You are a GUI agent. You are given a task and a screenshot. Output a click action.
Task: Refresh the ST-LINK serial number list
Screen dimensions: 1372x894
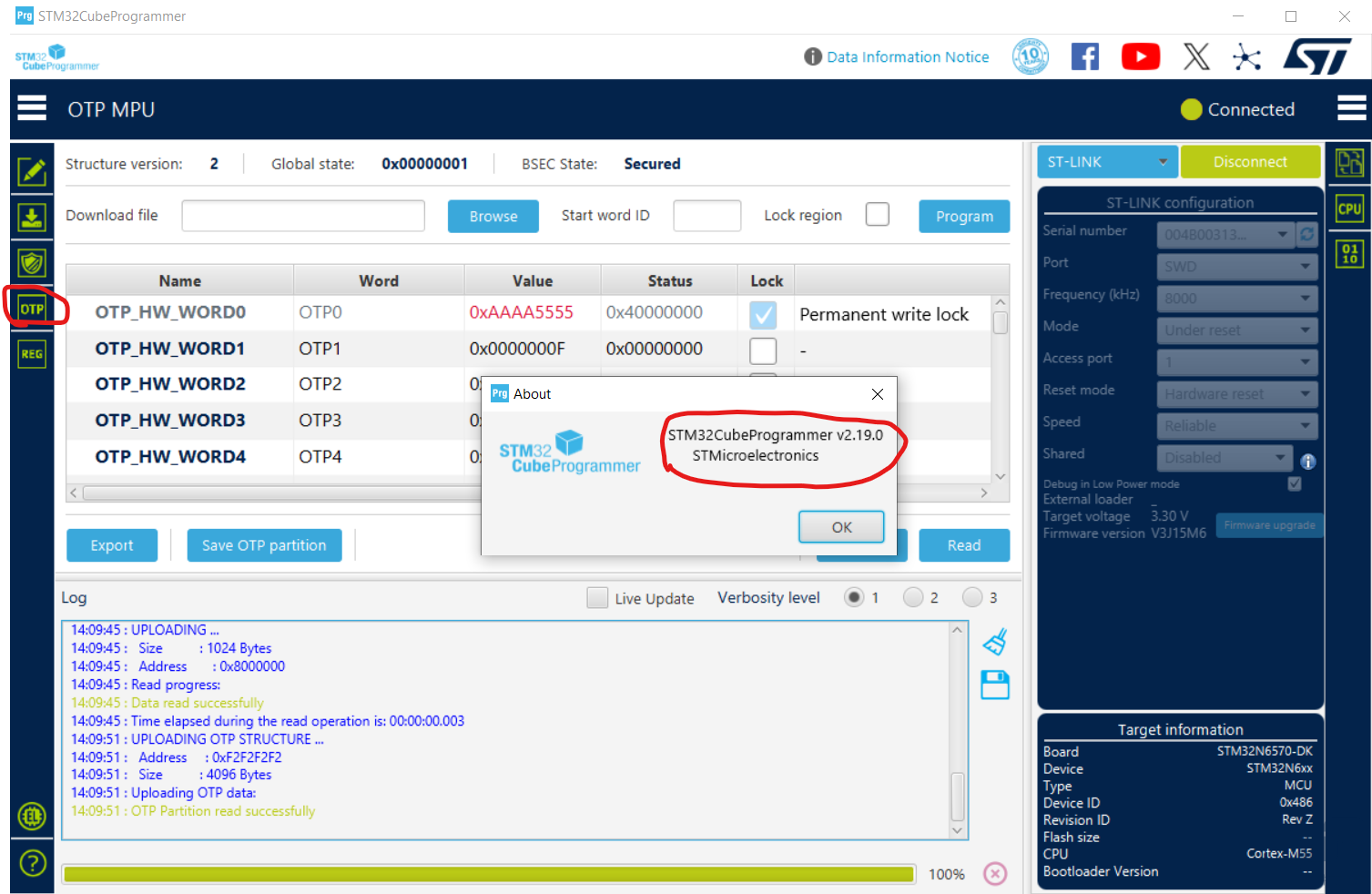click(1307, 234)
